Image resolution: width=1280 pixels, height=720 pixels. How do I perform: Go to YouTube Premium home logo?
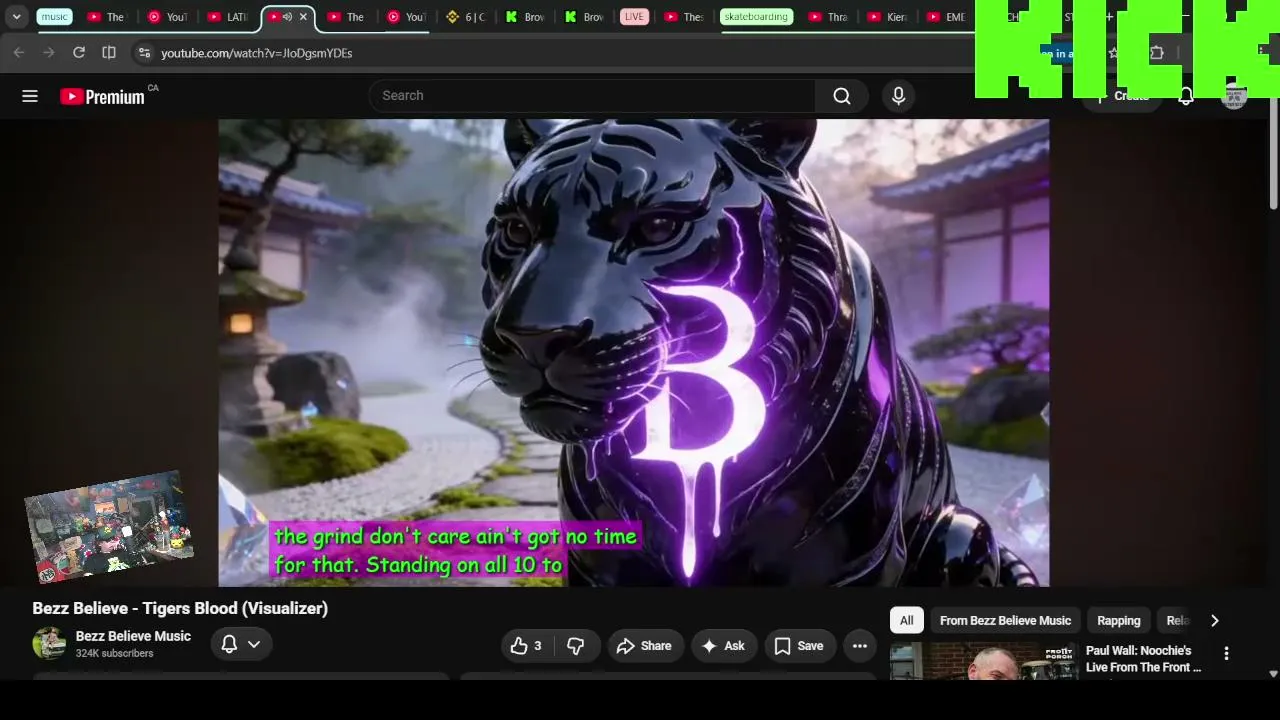[102, 96]
